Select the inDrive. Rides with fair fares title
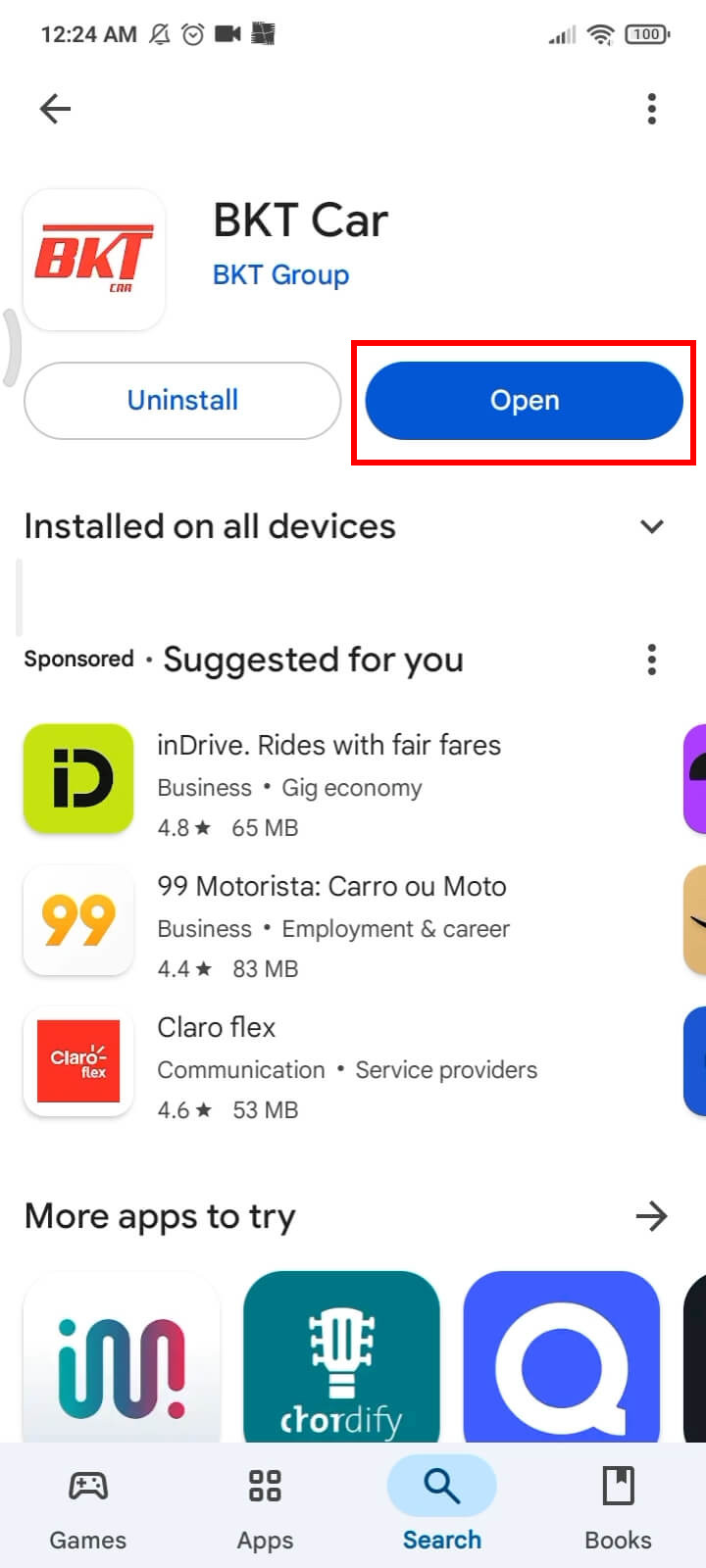Viewport: 706px width, 1568px height. point(328,745)
